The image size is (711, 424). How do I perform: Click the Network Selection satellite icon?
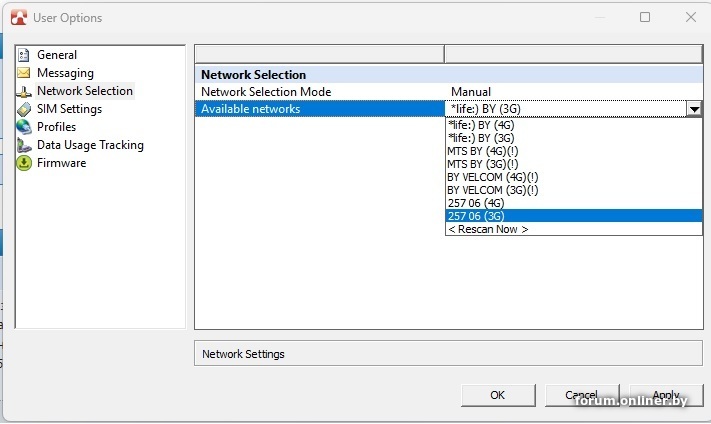click(24, 91)
